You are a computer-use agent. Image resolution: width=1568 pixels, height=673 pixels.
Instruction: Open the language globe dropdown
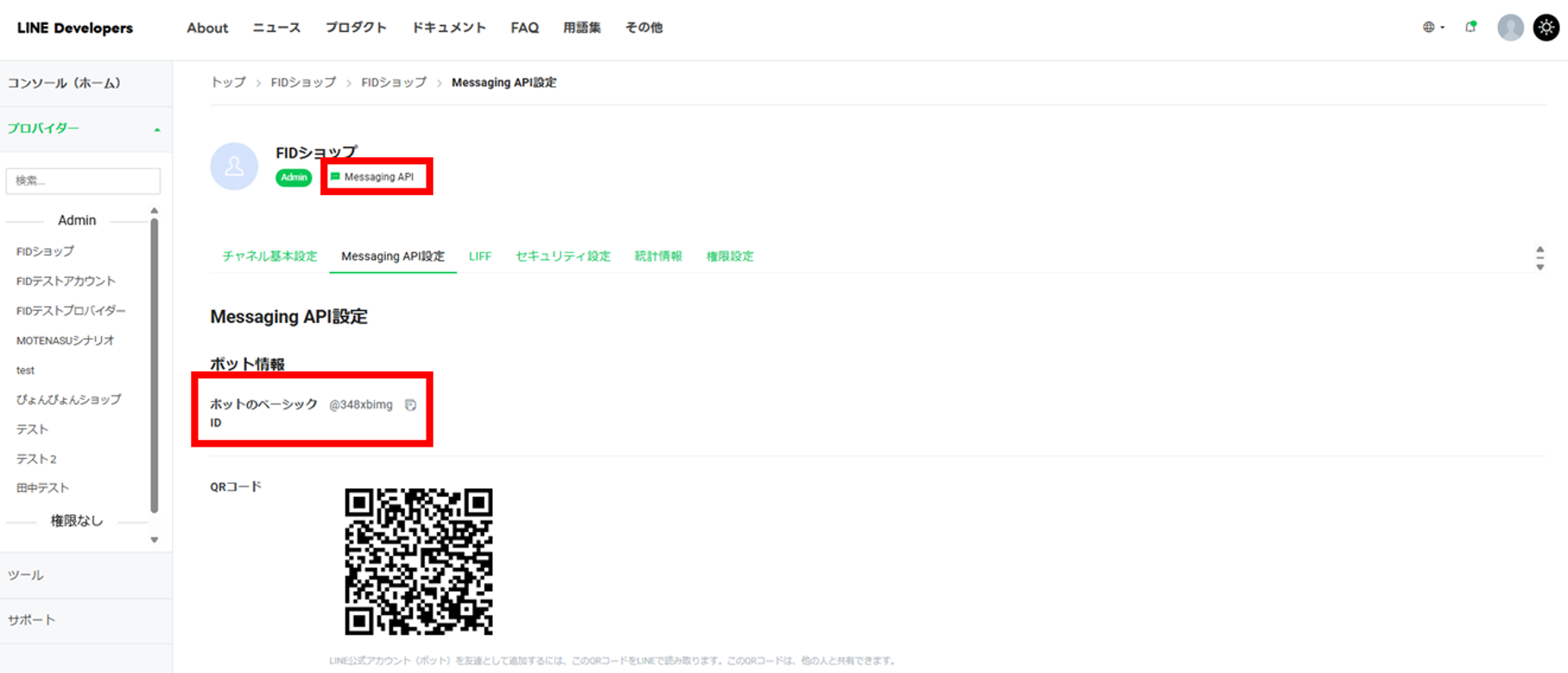pyautogui.click(x=1432, y=28)
